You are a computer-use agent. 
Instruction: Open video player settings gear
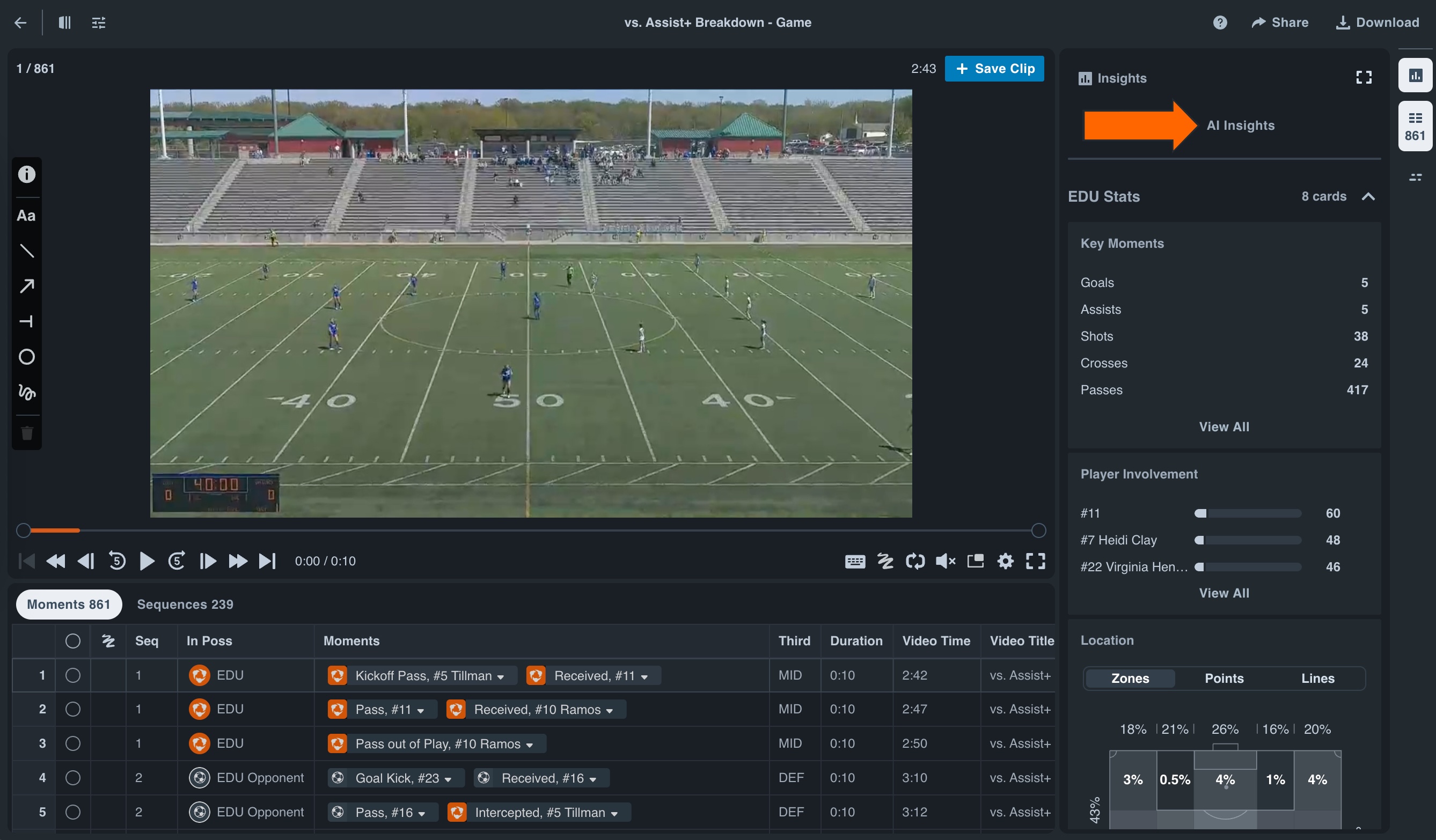pyautogui.click(x=1006, y=562)
